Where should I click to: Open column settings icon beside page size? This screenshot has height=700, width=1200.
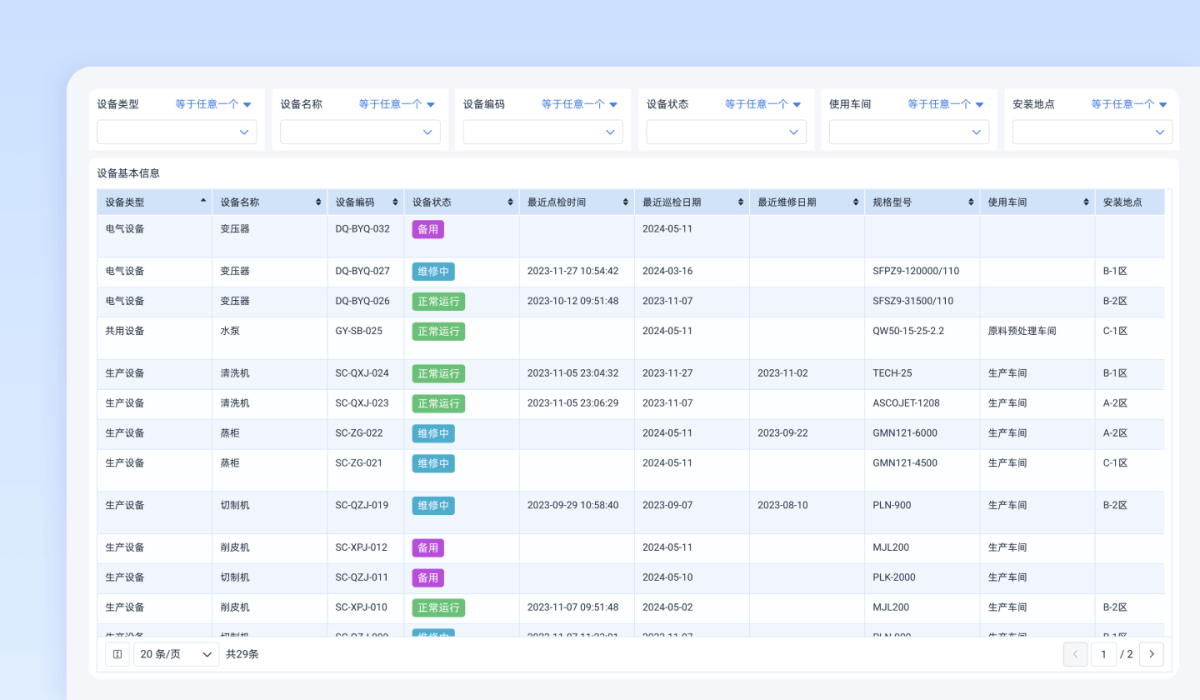(x=117, y=654)
